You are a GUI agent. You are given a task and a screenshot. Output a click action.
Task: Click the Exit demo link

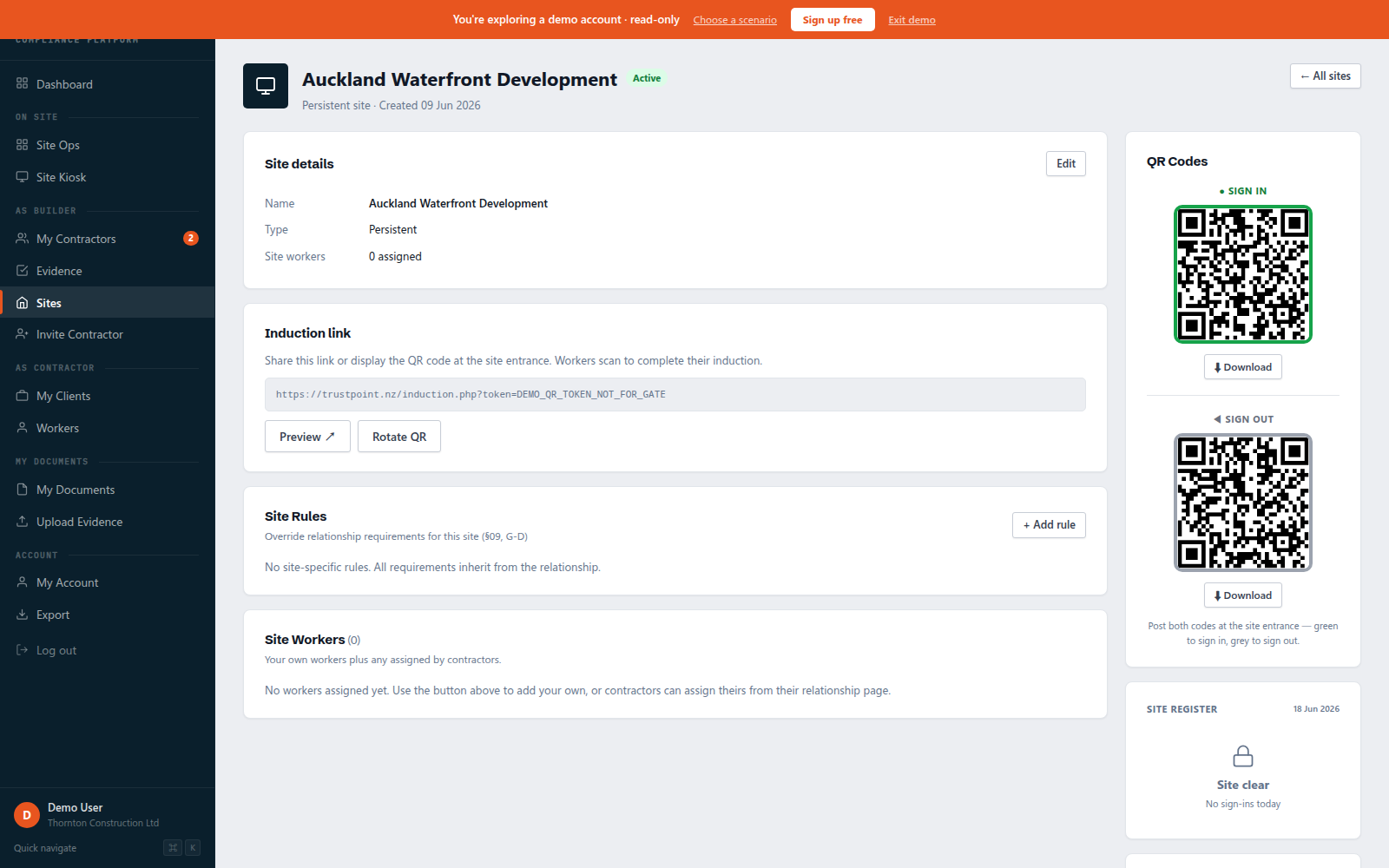coord(912,20)
